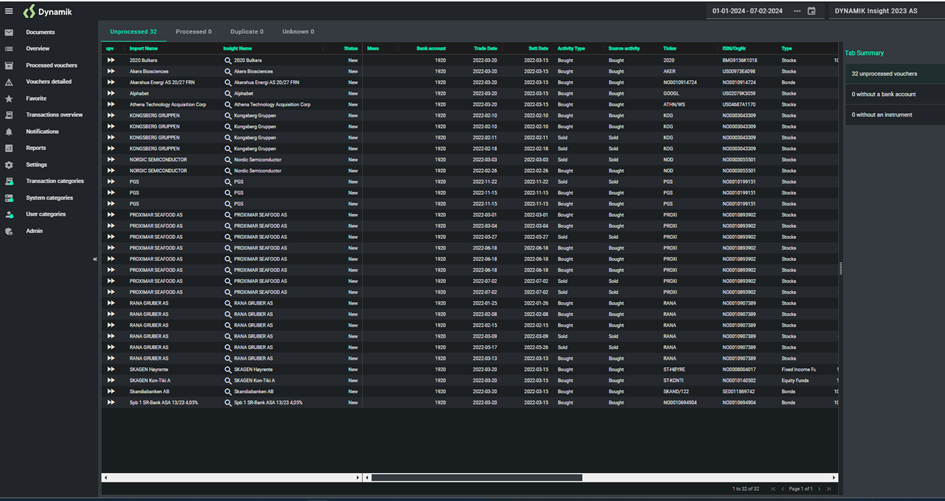Click the Notifications bell icon
Image resolution: width=945 pixels, height=501 pixels.
coord(9,132)
